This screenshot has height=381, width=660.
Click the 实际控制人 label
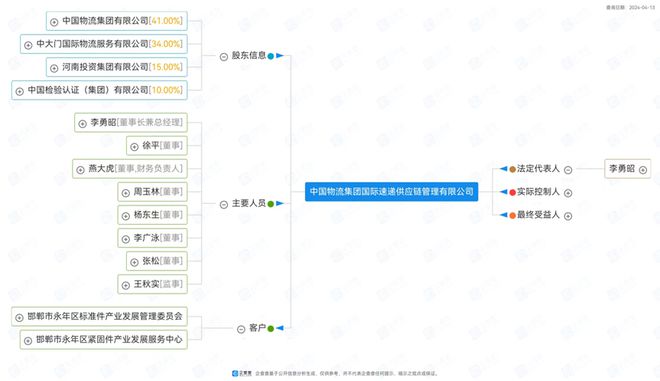(x=538, y=192)
